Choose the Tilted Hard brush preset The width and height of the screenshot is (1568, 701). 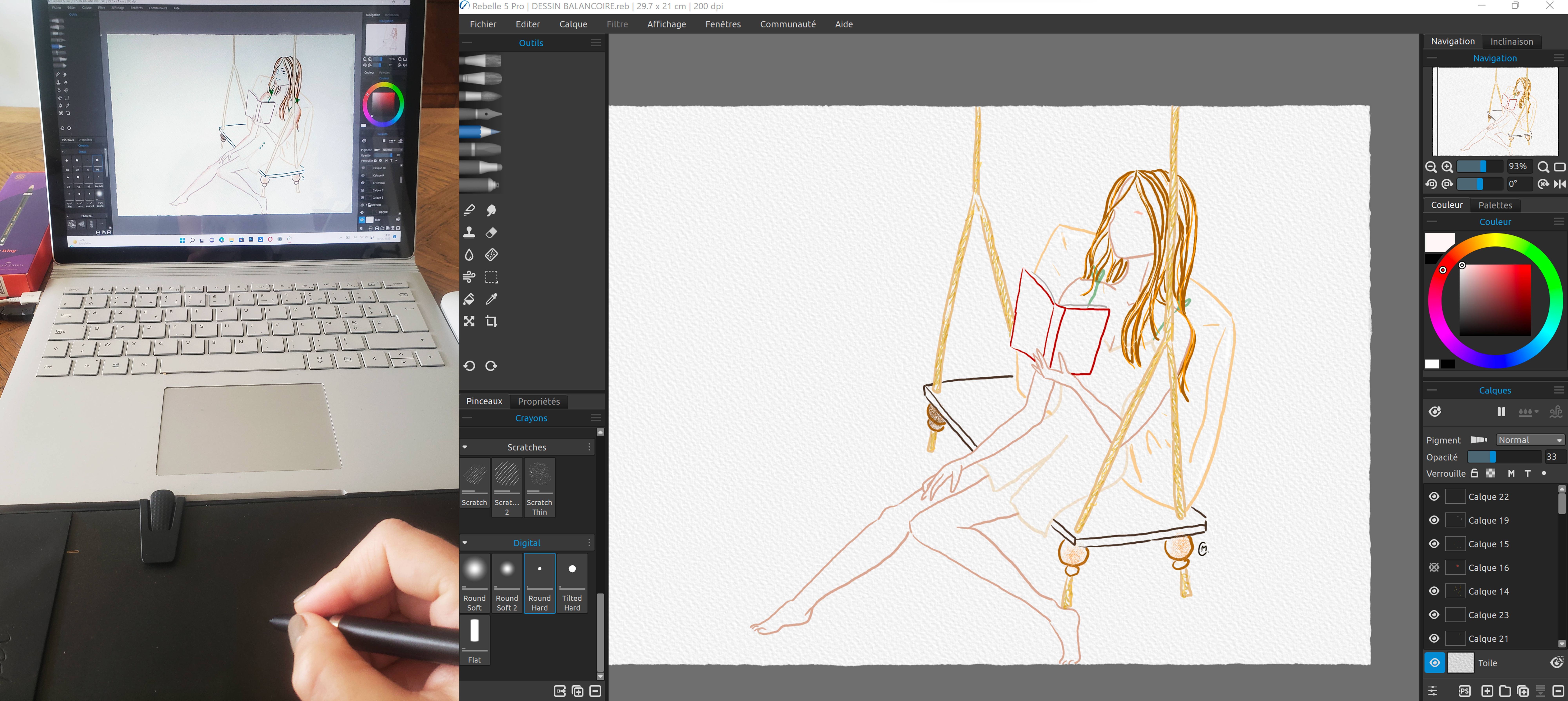pos(572,583)
